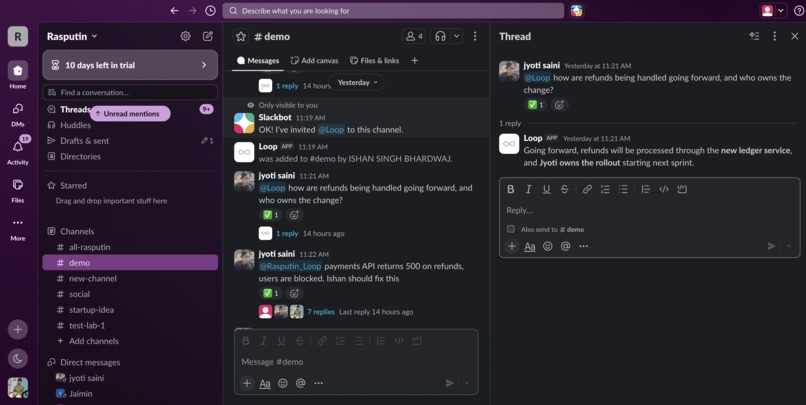Click the search bar
Viewport: 806px width, 405px height.
point(393,11)
